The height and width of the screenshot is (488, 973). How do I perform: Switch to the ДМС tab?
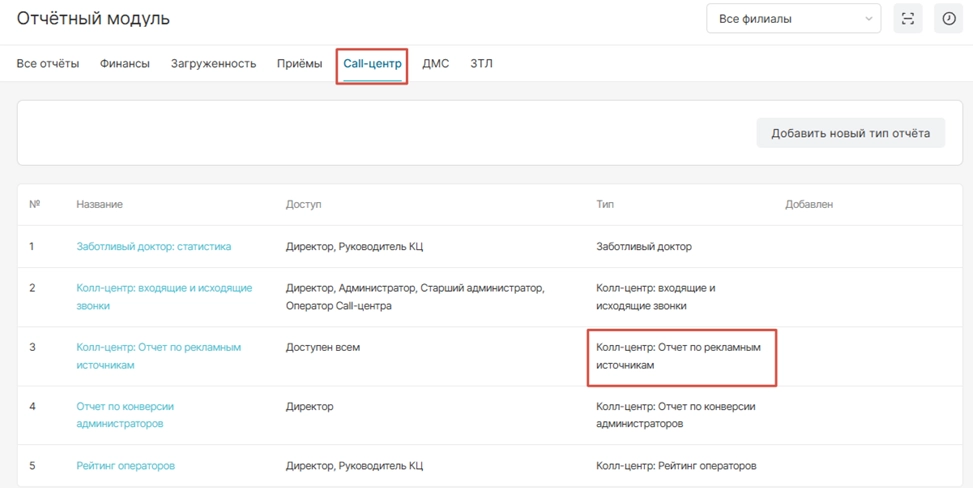(435, 64)
